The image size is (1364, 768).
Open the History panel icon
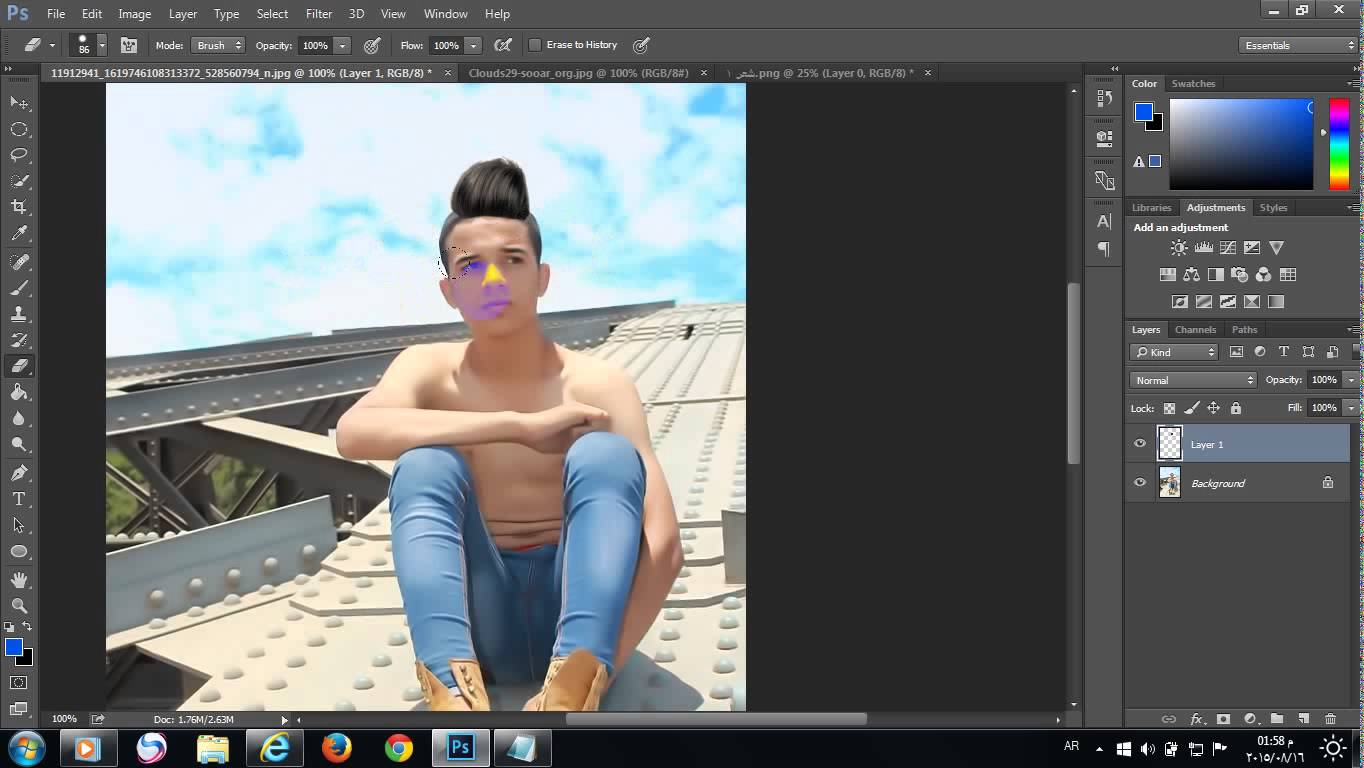(1104, 98)
